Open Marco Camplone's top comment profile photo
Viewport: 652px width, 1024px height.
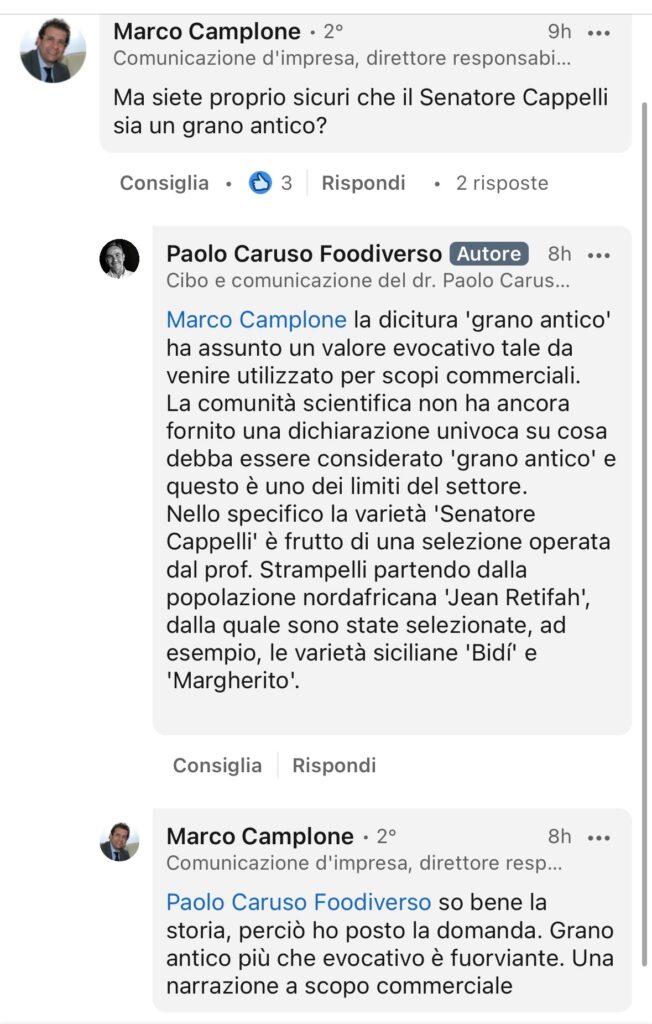click(53, 51)
